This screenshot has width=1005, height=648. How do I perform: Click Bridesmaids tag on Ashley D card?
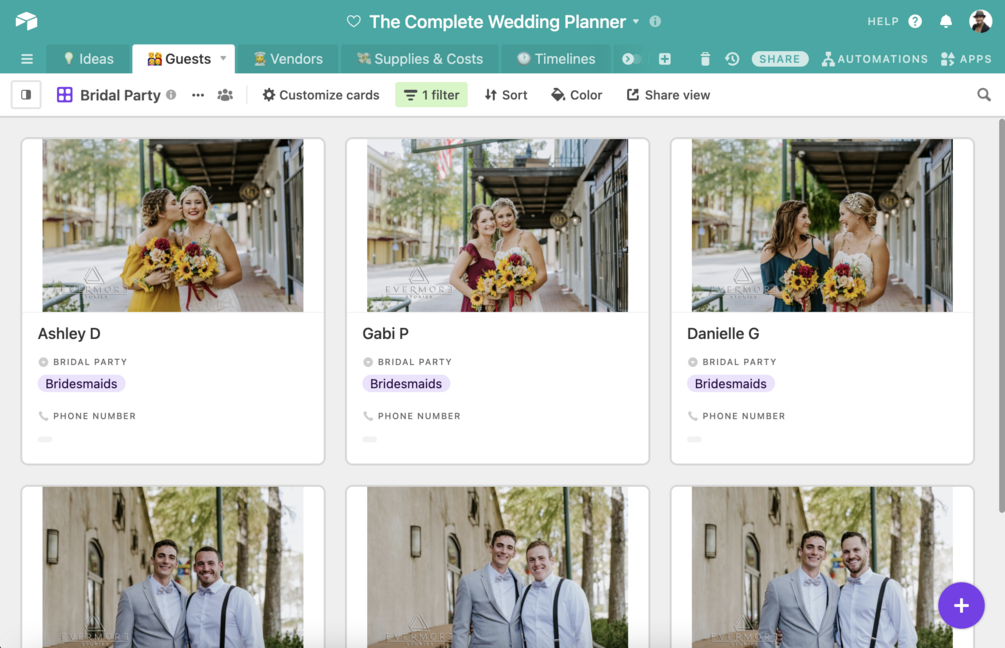coord(81,383)
